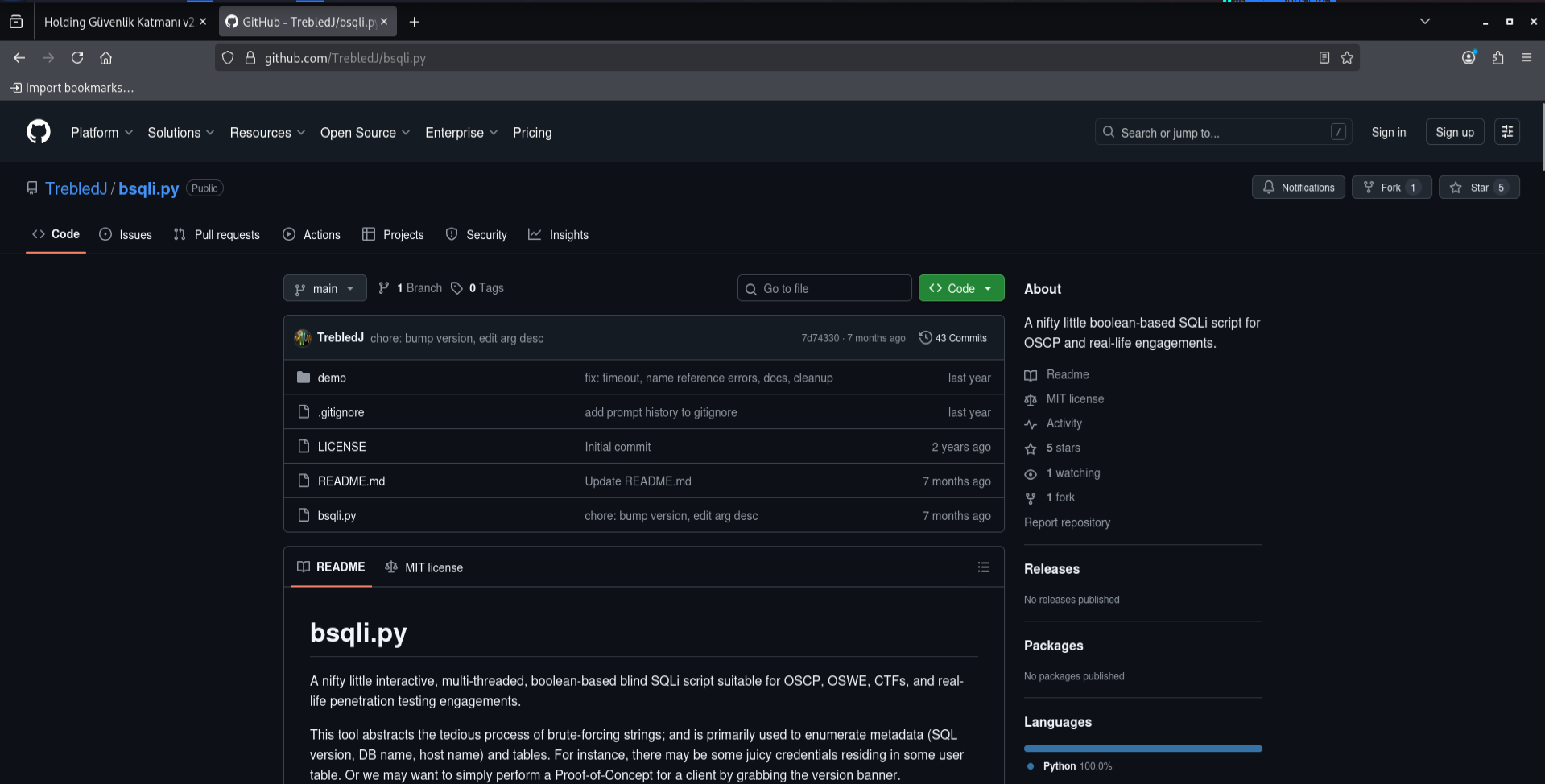Open the .gitignore file
This screenshot has width=1545, height=784.
[341, 412]
